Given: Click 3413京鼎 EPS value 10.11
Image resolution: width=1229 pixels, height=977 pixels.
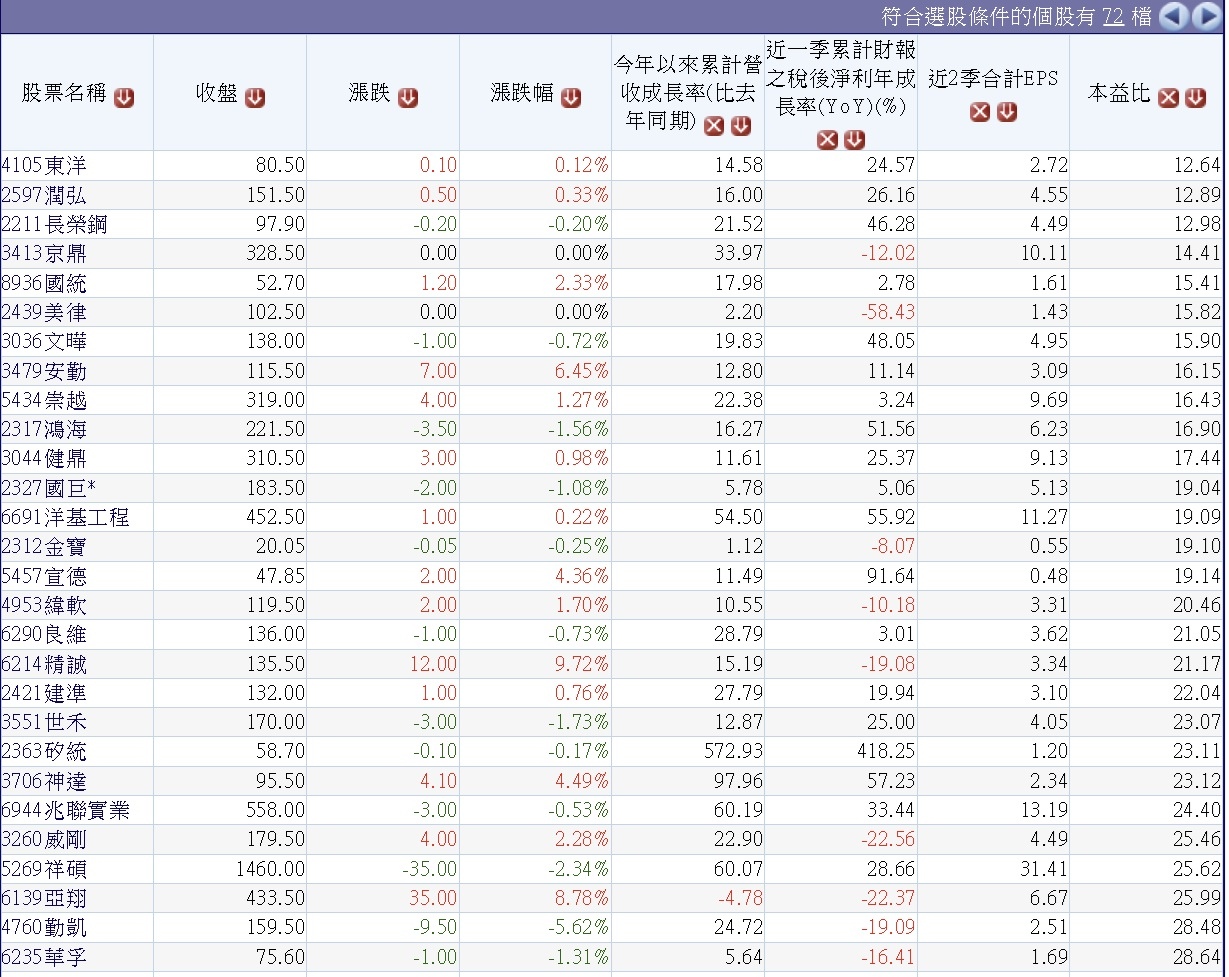Looking at the screenshot, I should pyautogui.click(x=1044, y=253).
